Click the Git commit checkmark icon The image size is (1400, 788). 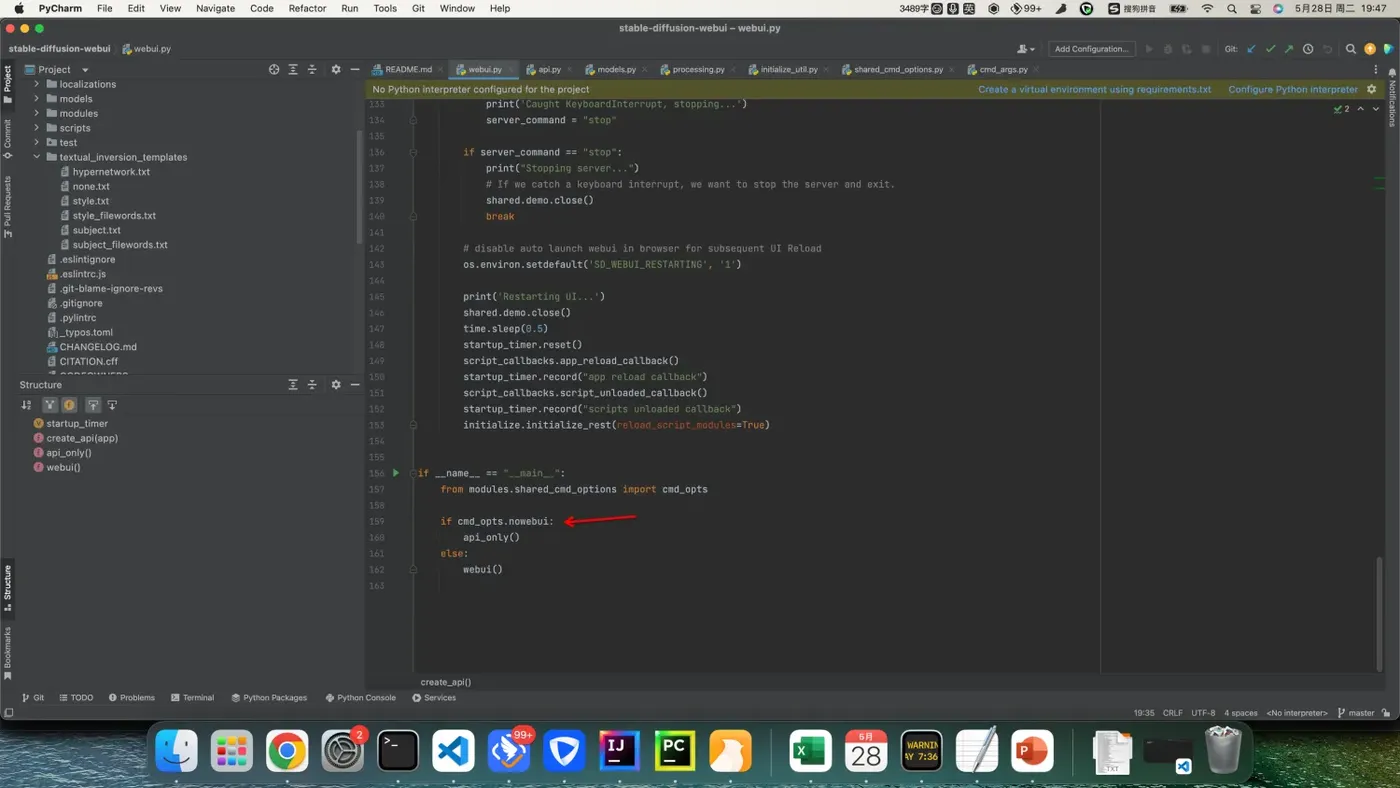1270,49
